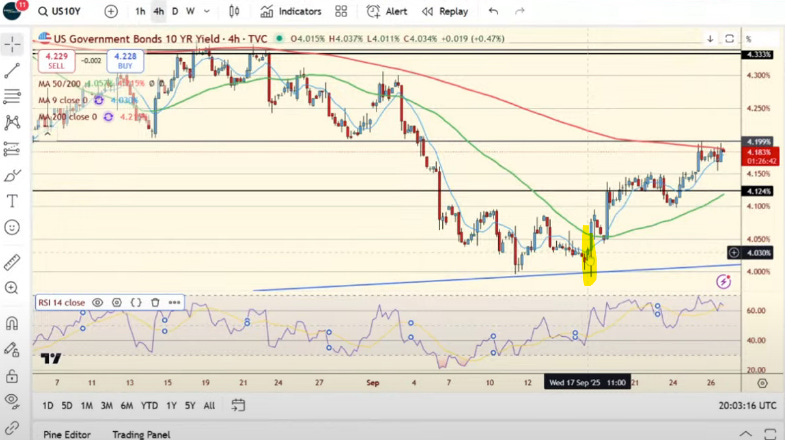Set range to 5Y
Viewport: 785px width, 440px height.
pyautogui.click(x=190, y=405)
